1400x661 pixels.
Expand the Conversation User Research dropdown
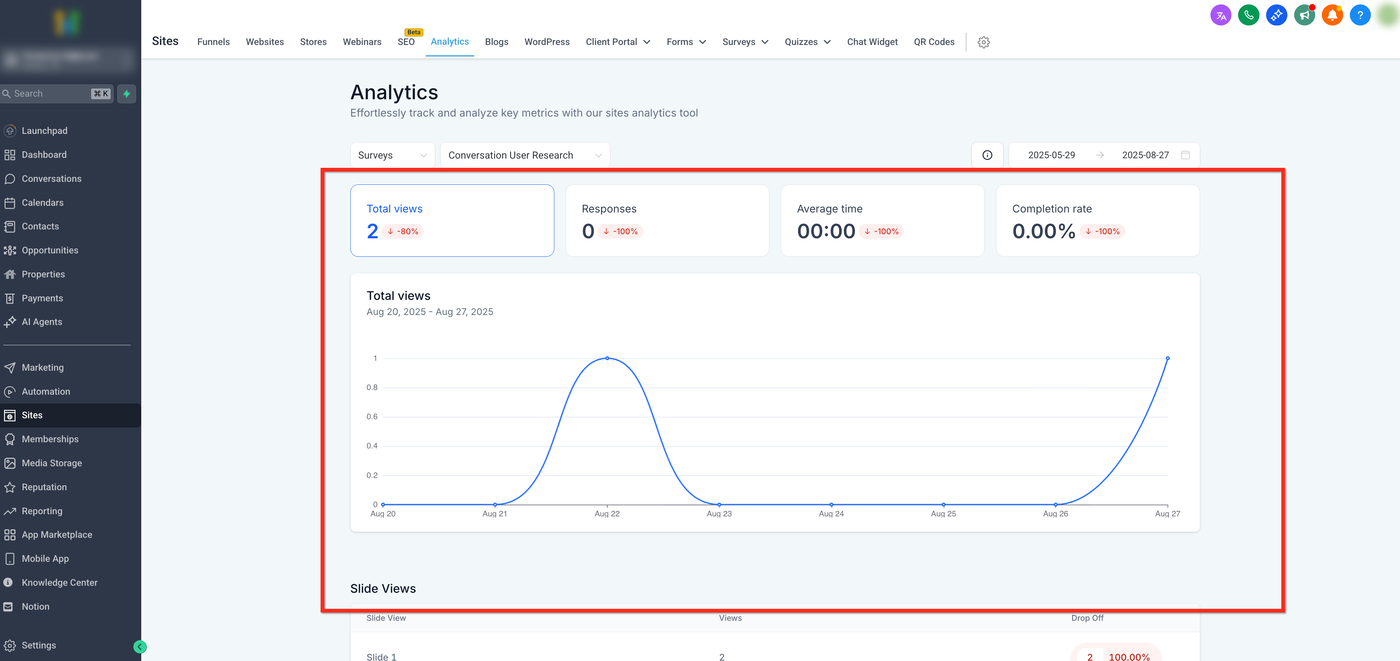(525, 155)
